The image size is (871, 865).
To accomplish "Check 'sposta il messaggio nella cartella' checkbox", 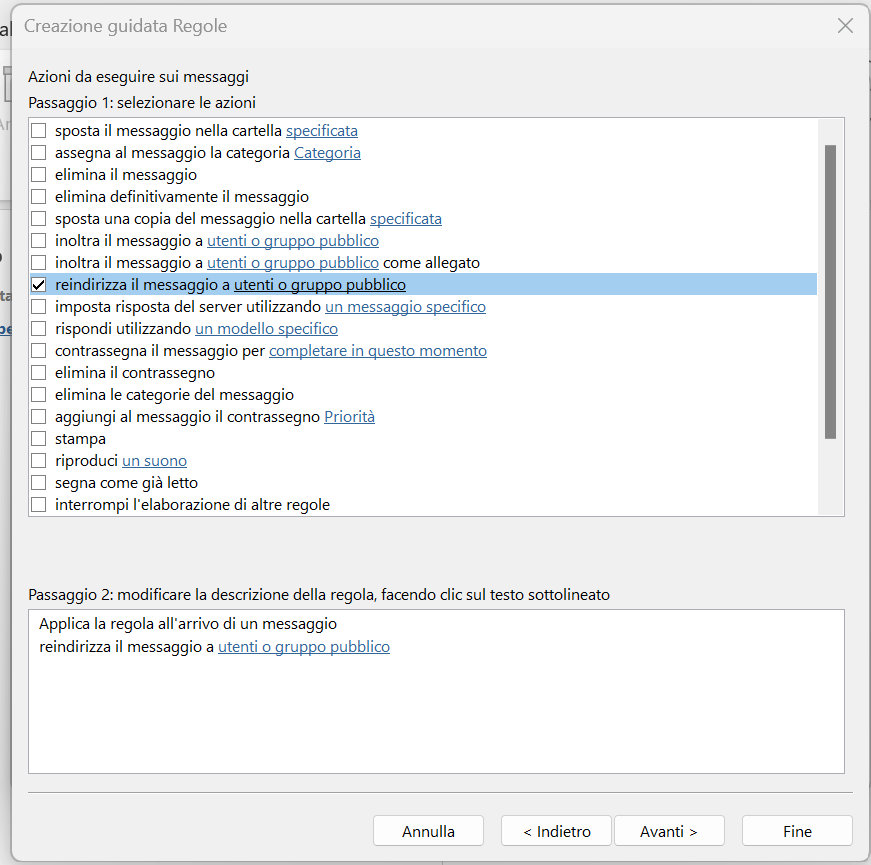I will pos(38,131).
